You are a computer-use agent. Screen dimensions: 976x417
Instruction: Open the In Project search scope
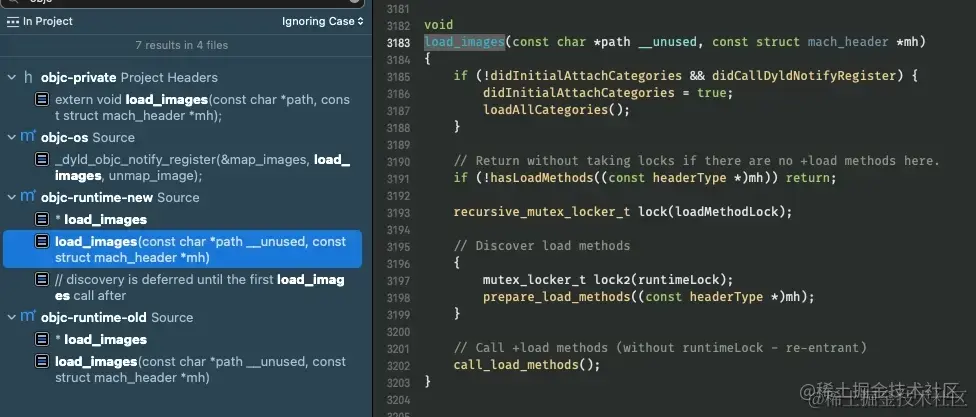tap(40, 21)
